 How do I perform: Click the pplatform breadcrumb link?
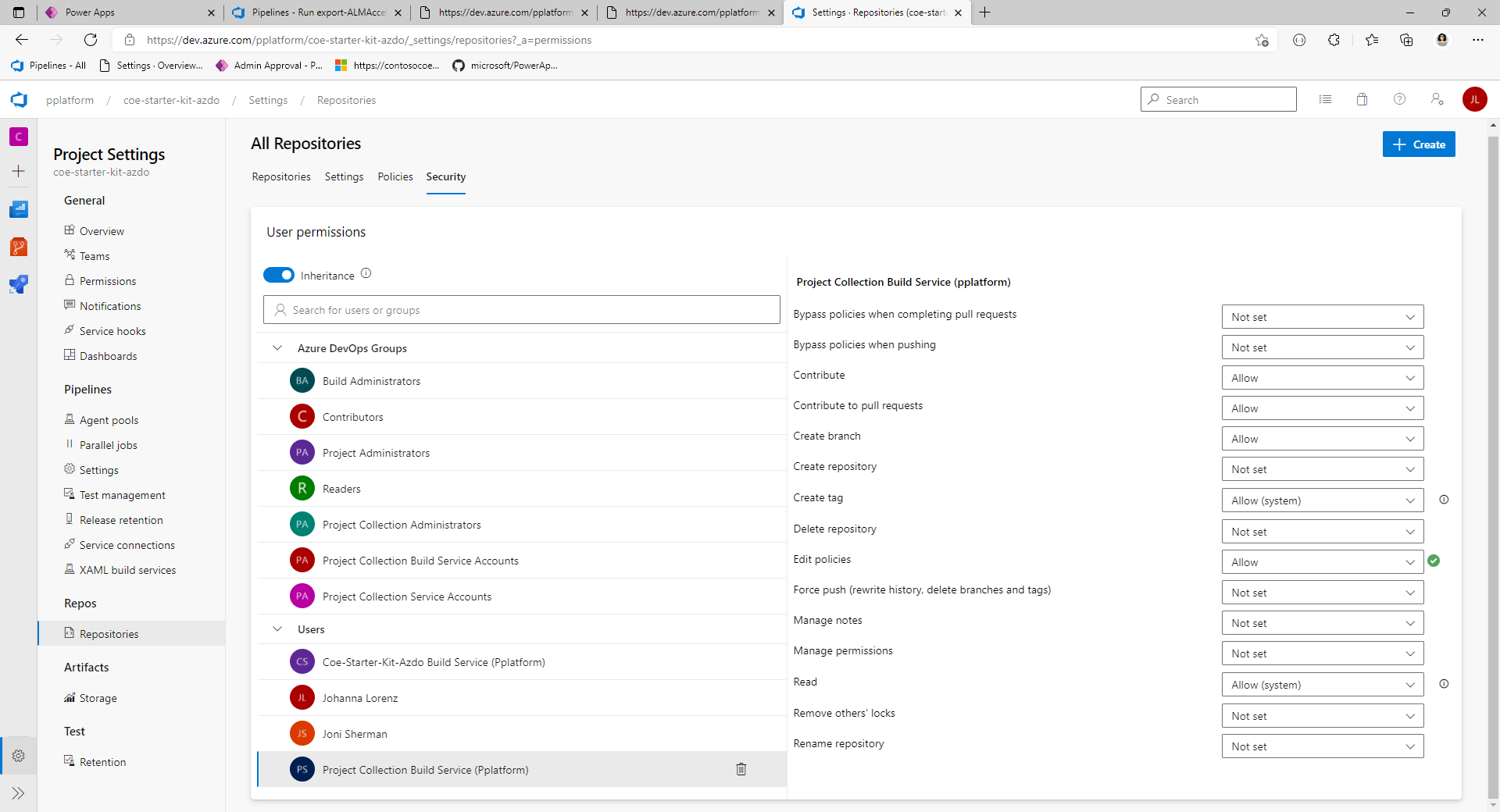[70, 100]
